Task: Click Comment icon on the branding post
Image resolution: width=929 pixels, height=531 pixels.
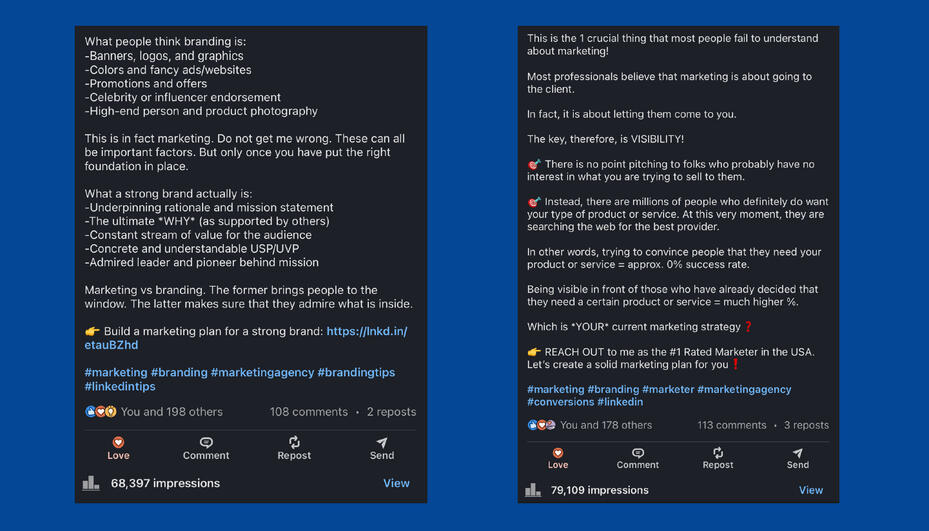Action: click(x=206, y=442)
